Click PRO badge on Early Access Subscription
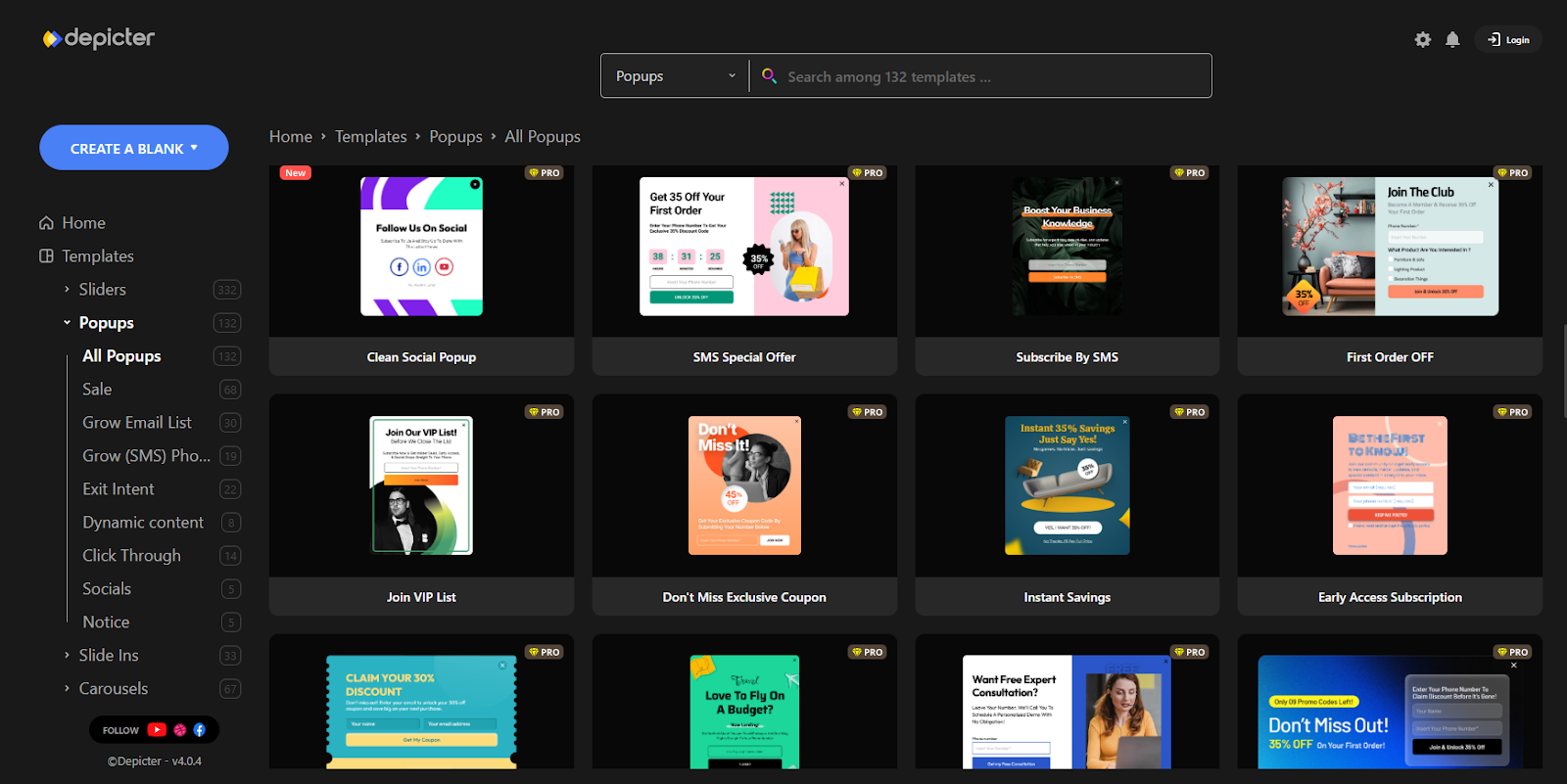The height and width of the screenshot is (784, 1567). [x=1513, y=412]
